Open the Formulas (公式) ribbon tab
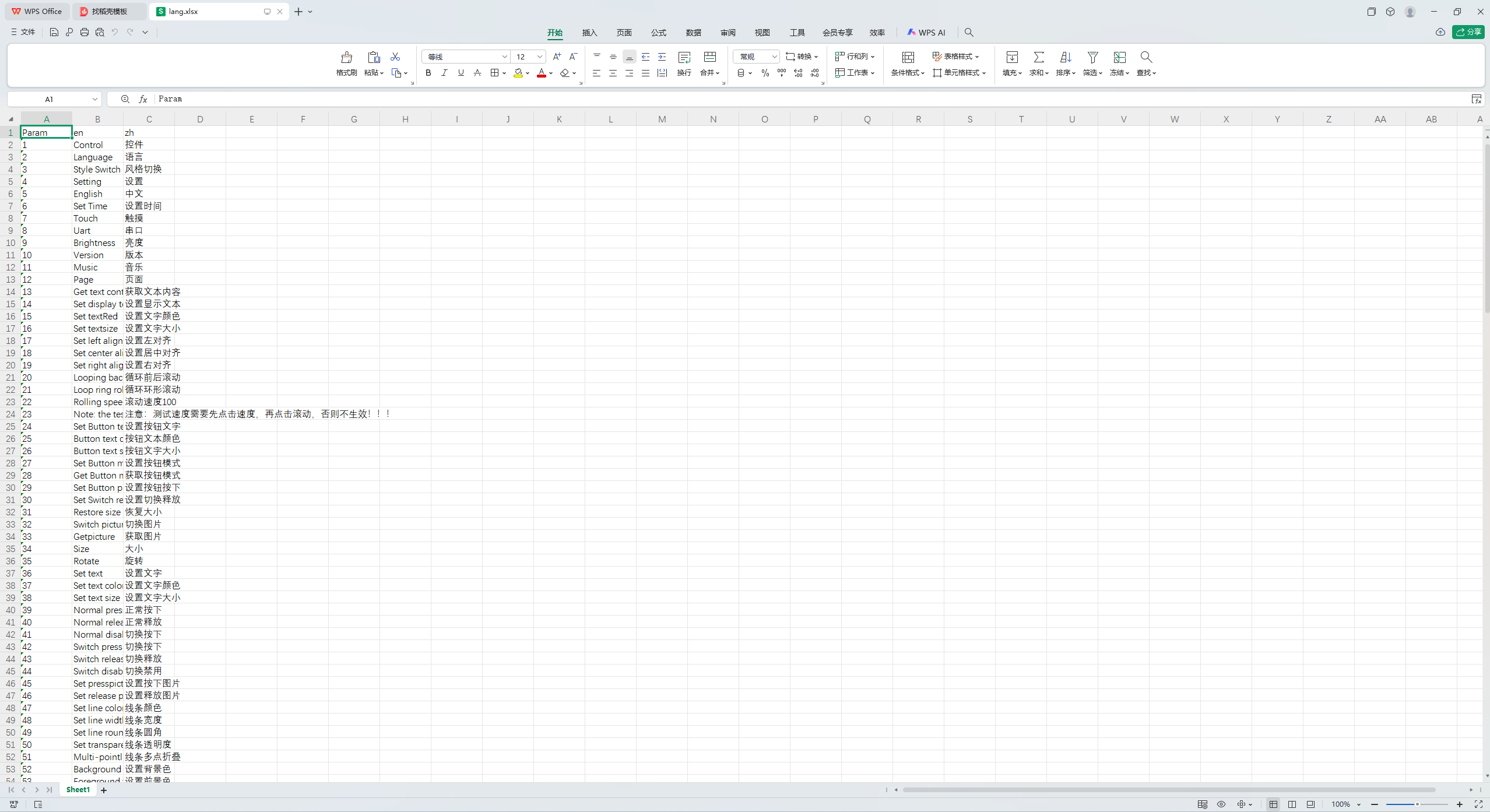Screen dimensions: 1490x812 [x=659, y=33]
